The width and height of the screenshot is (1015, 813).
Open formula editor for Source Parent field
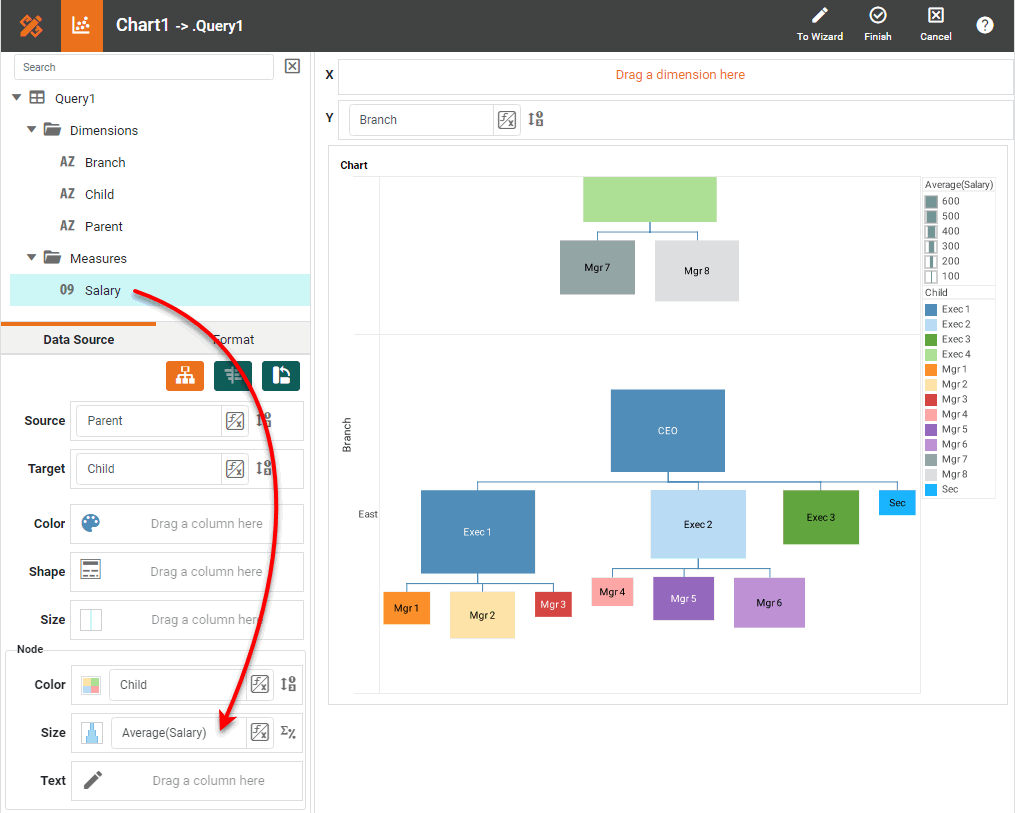pos(235,421)
